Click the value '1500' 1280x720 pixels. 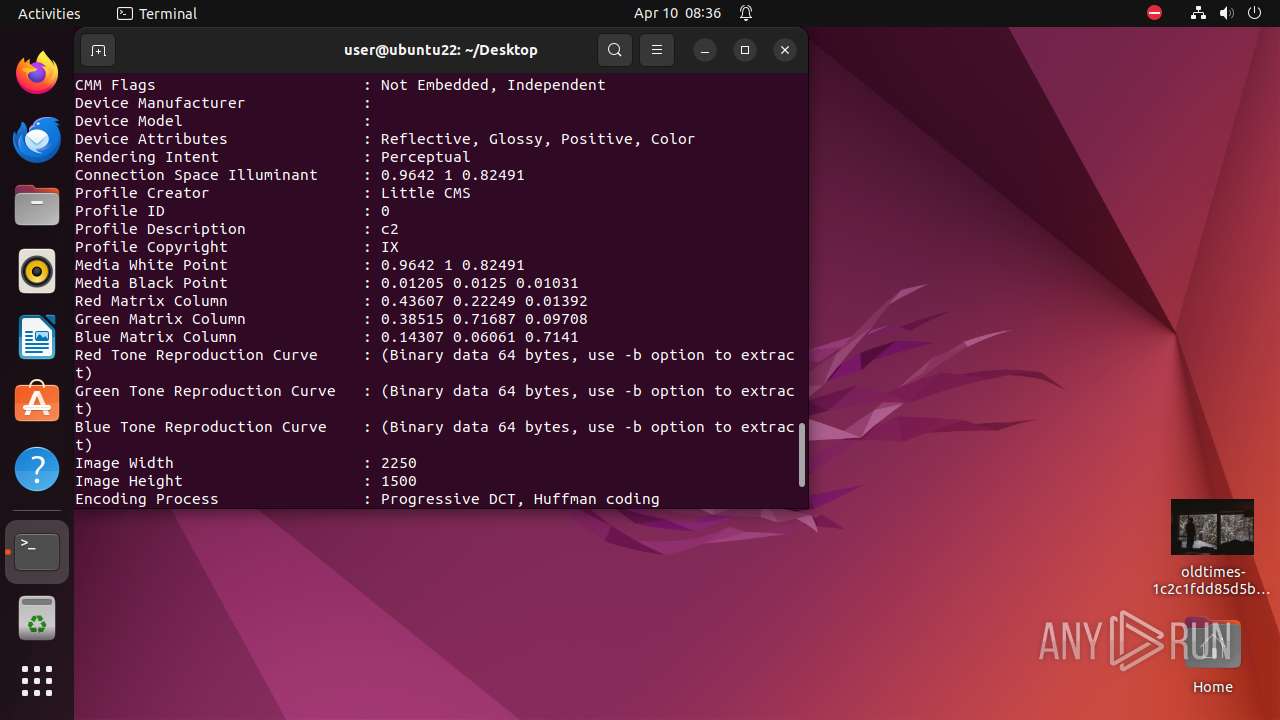(399, 481)
